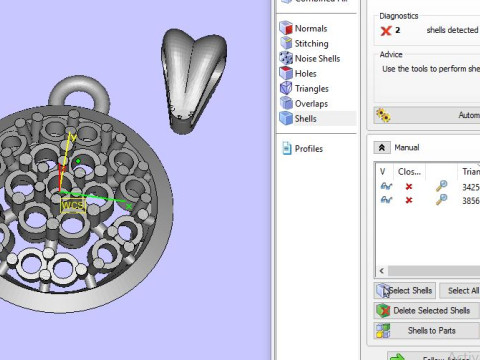Click the Shells to Parts button

click(427, 331)
